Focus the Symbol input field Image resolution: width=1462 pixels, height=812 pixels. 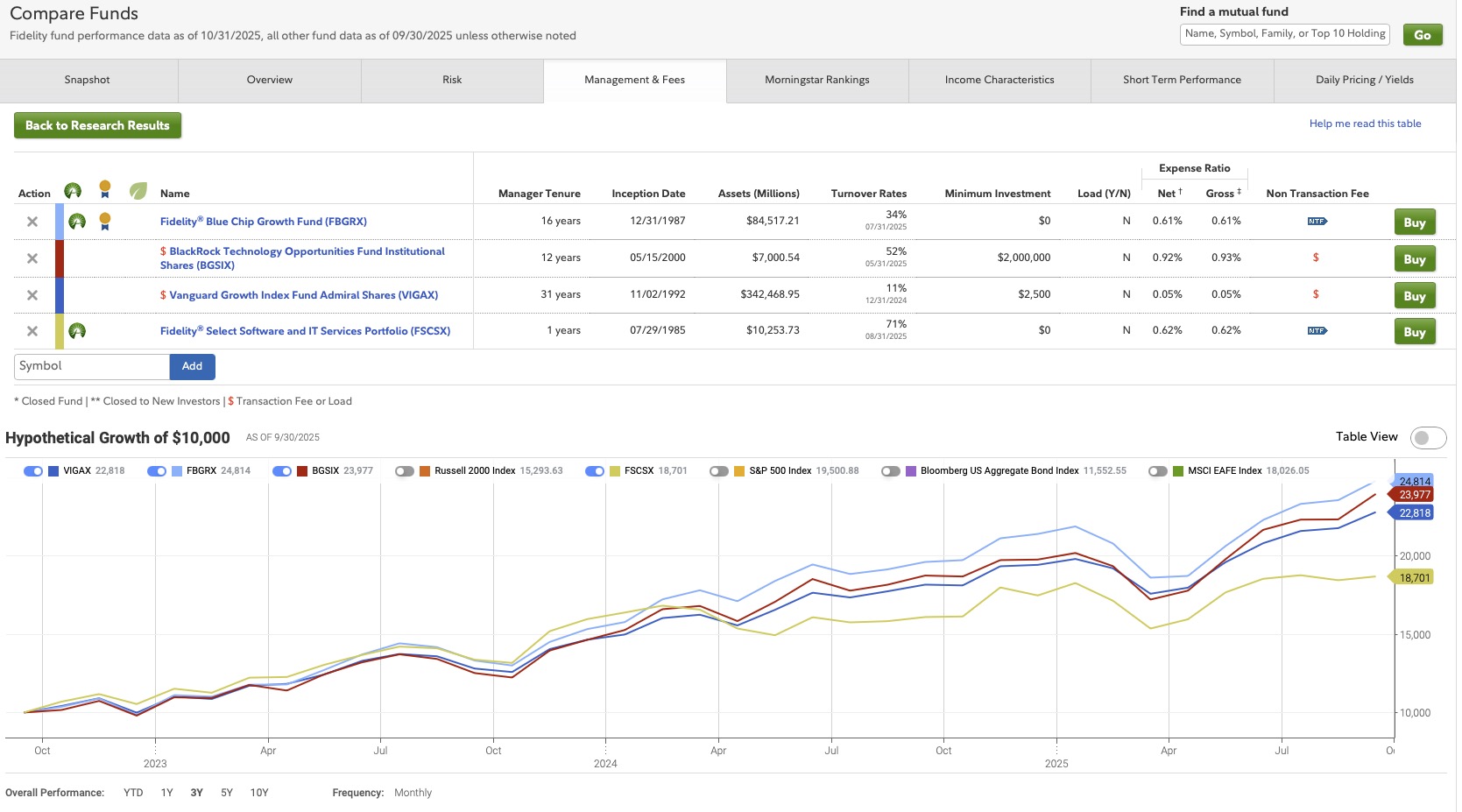[x=91, y=366]
